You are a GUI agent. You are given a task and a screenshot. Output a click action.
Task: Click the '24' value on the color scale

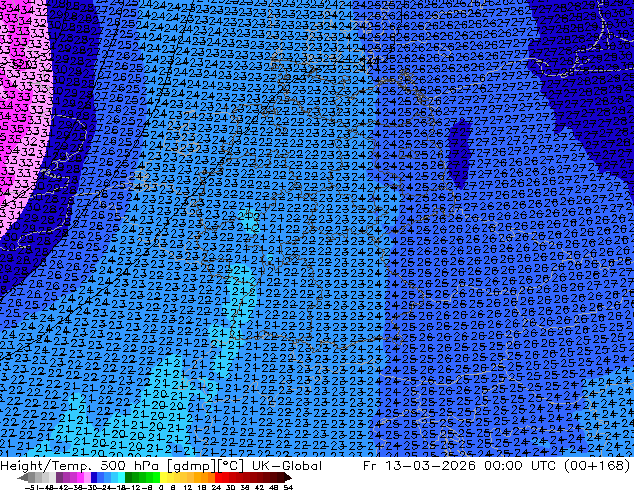(216, 487)
